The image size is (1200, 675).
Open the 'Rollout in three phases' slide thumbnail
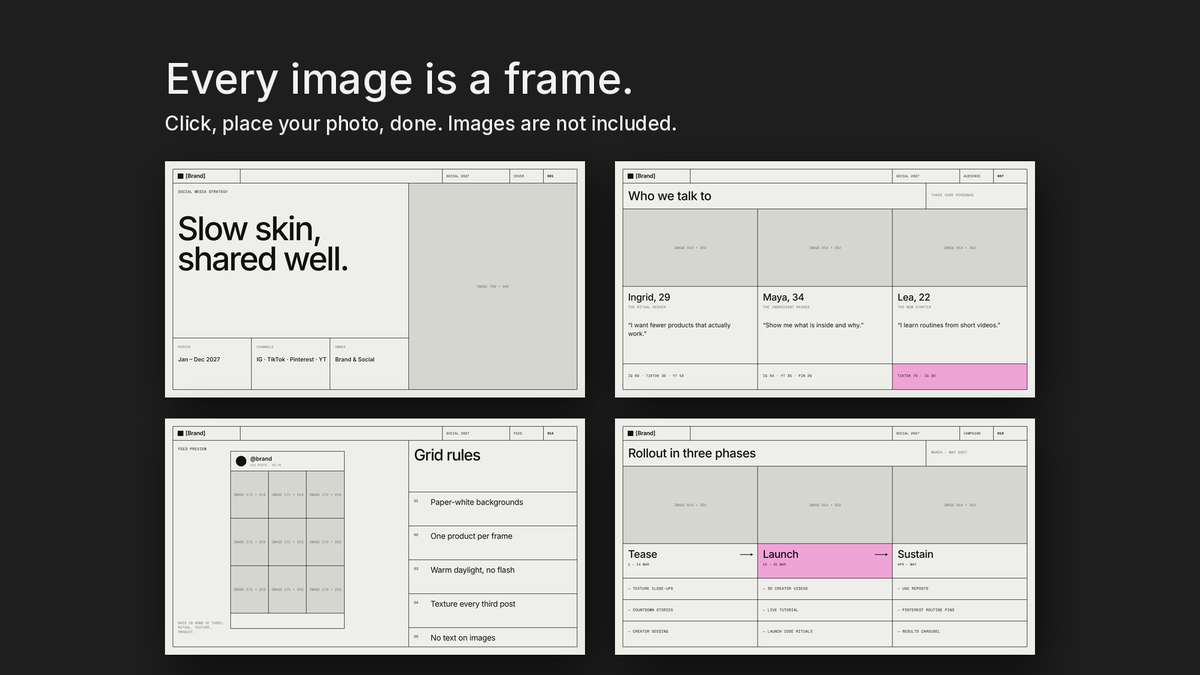(x=825, y=536)
